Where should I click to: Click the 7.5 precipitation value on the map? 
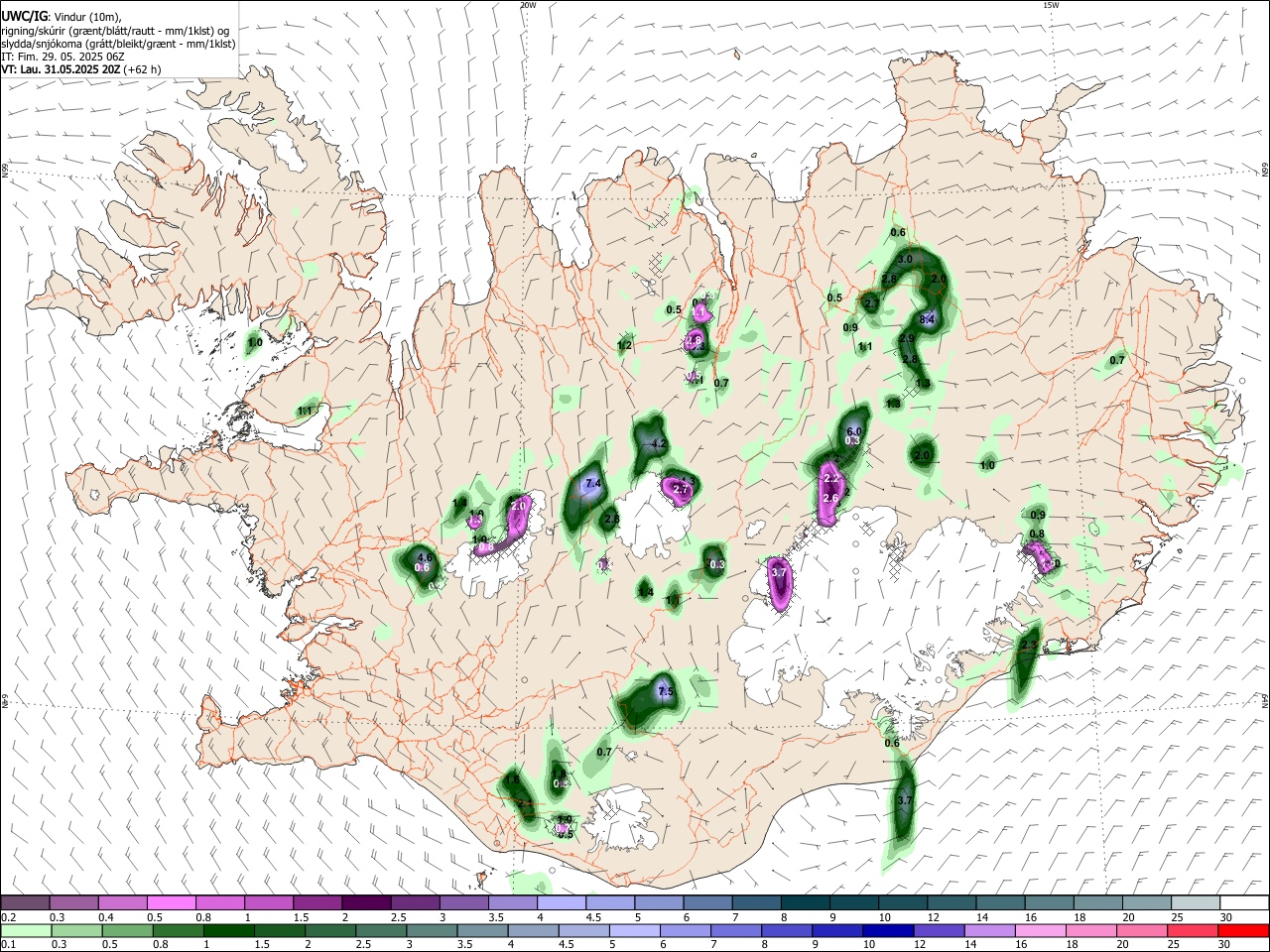tap(666, 691)
